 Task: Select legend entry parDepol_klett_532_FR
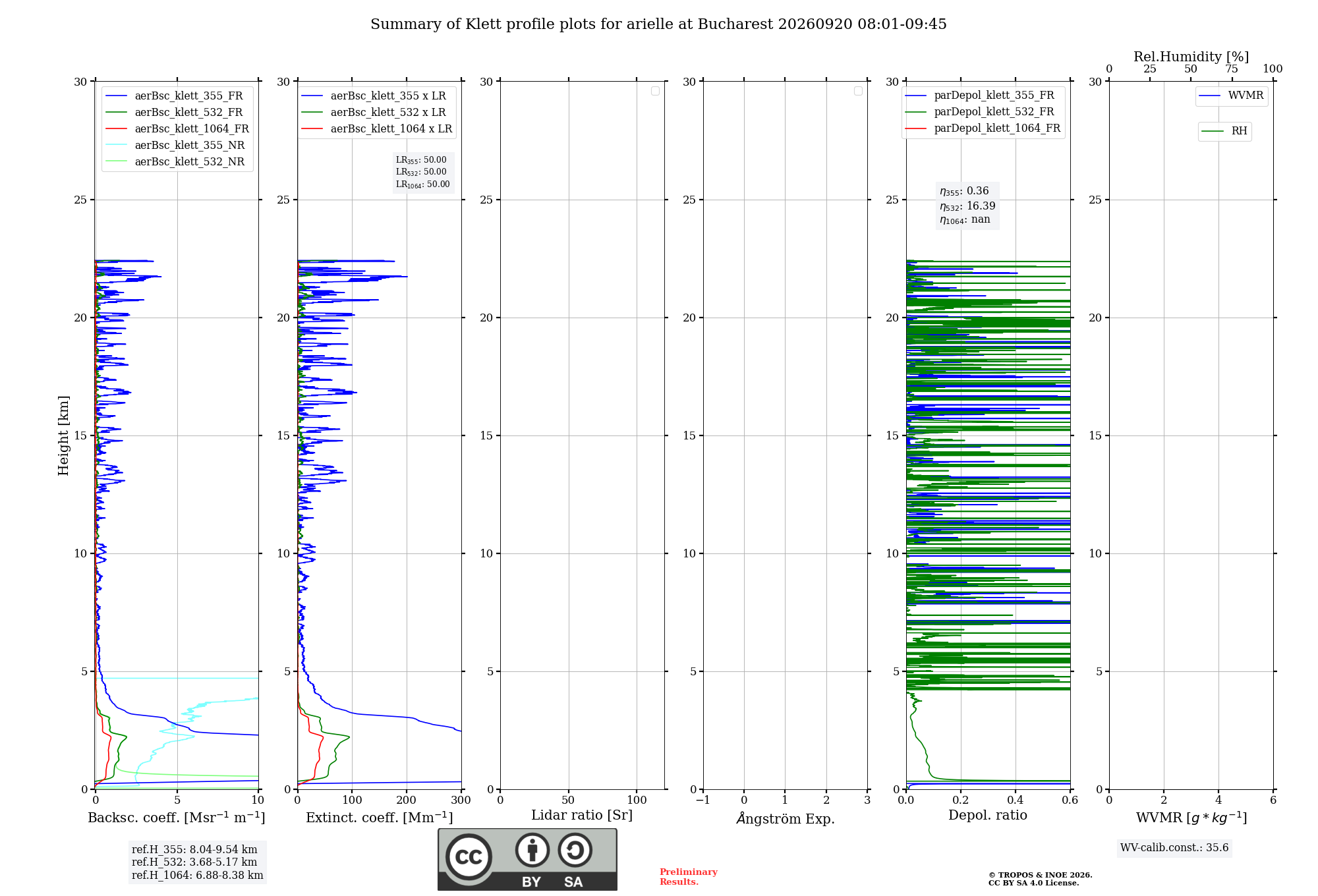pos(980,112)
